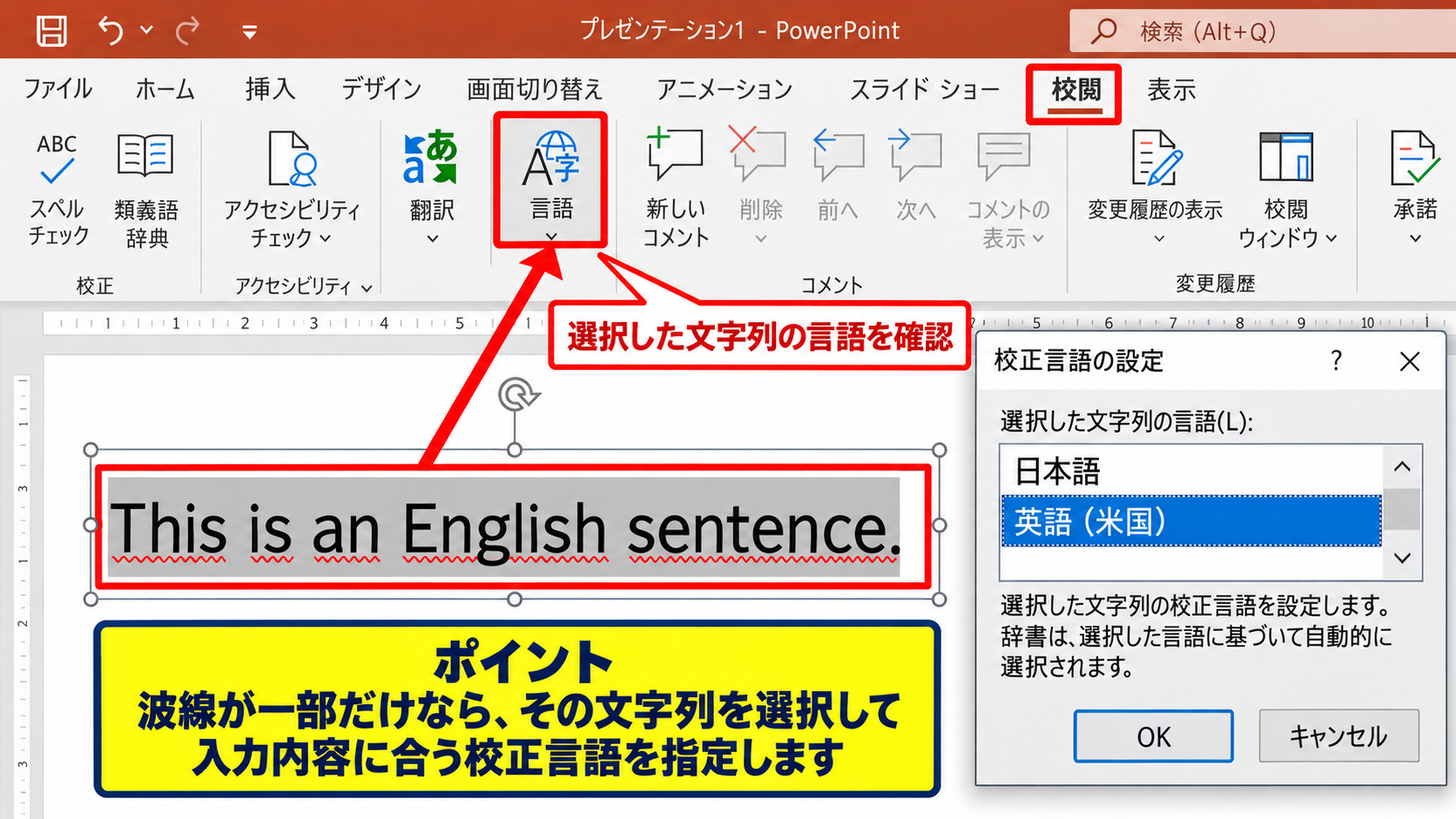The width and height of the screenshot is (1456, 819).
Task: Run スペル チェック spelling check
Action: [58, 189]
